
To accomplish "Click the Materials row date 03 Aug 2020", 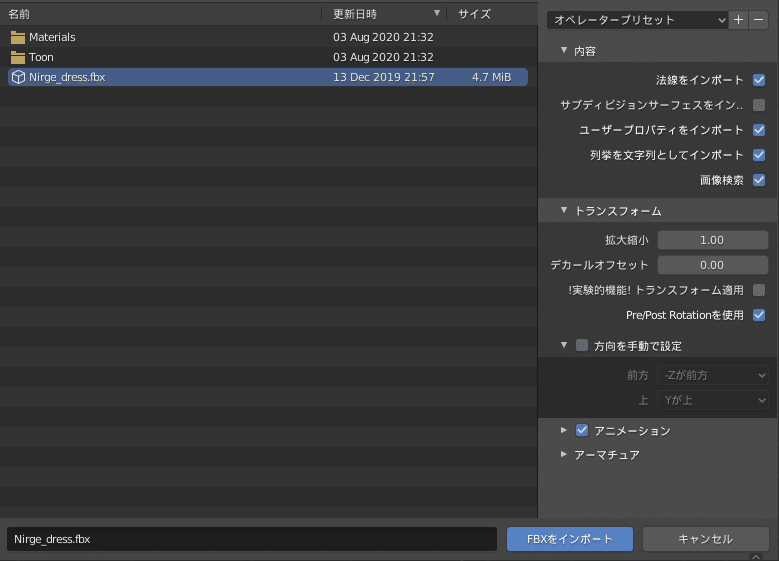I will pos(383,37).
